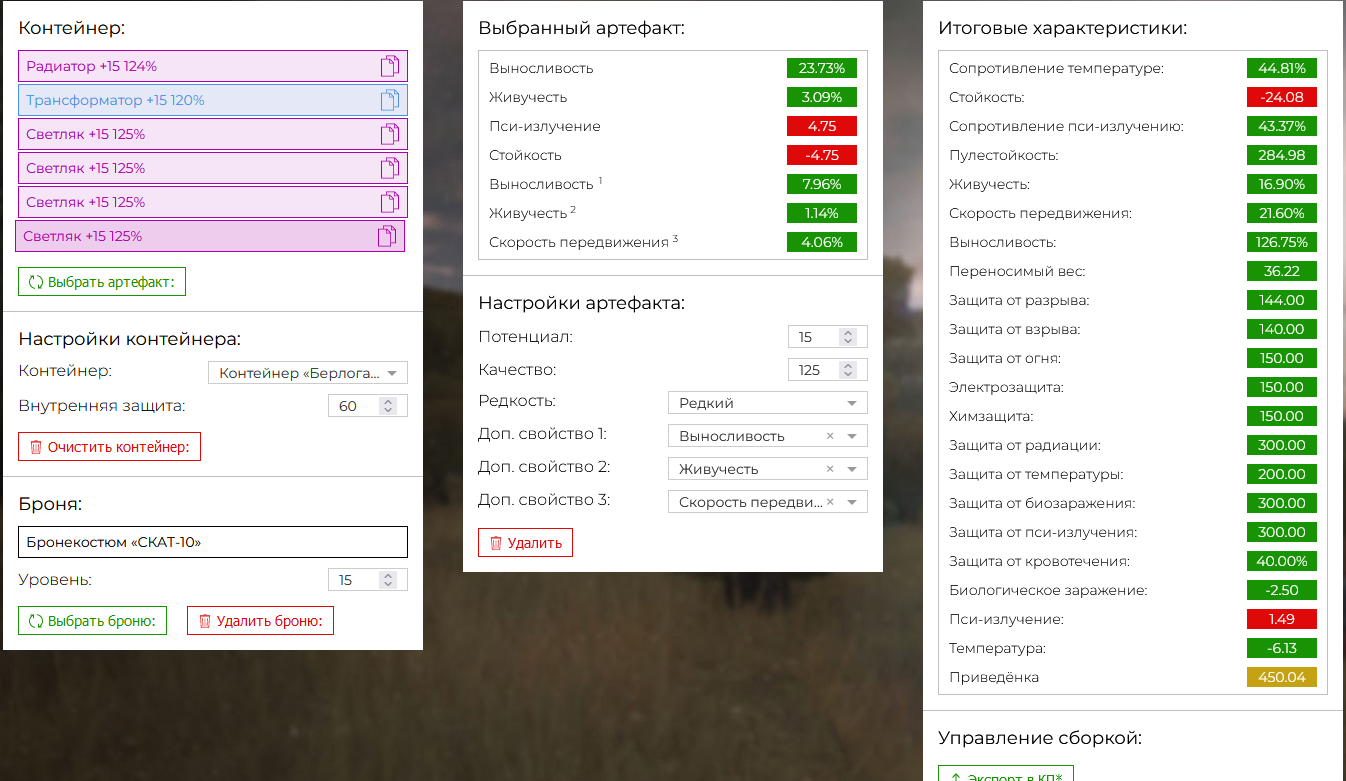Screen dimensions: 1346x781
Task: Click the 36.22 Переносимый вес value
Action: pyautogui.click(x=1282, y=271)
